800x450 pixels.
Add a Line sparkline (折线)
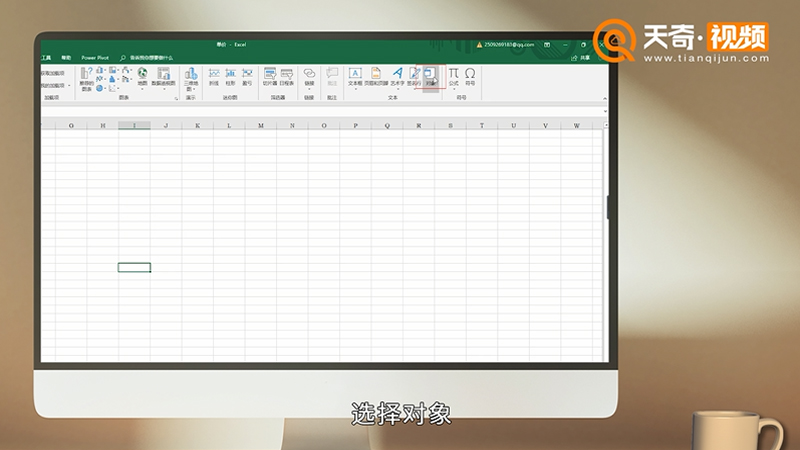(x=214, y=77)
